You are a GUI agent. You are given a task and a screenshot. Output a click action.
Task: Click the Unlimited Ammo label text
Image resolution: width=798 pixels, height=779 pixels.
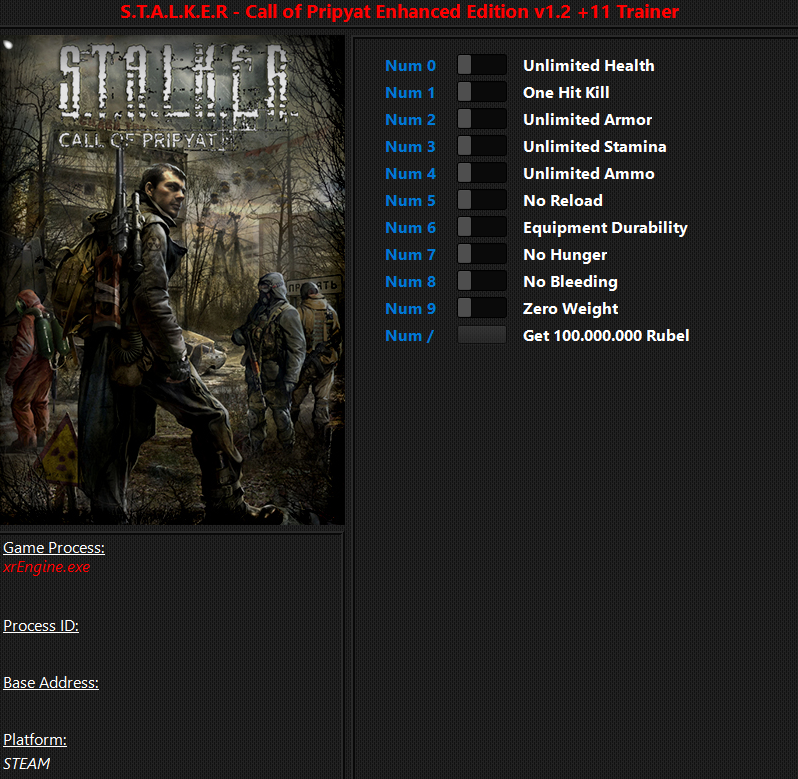pos(588,174)
